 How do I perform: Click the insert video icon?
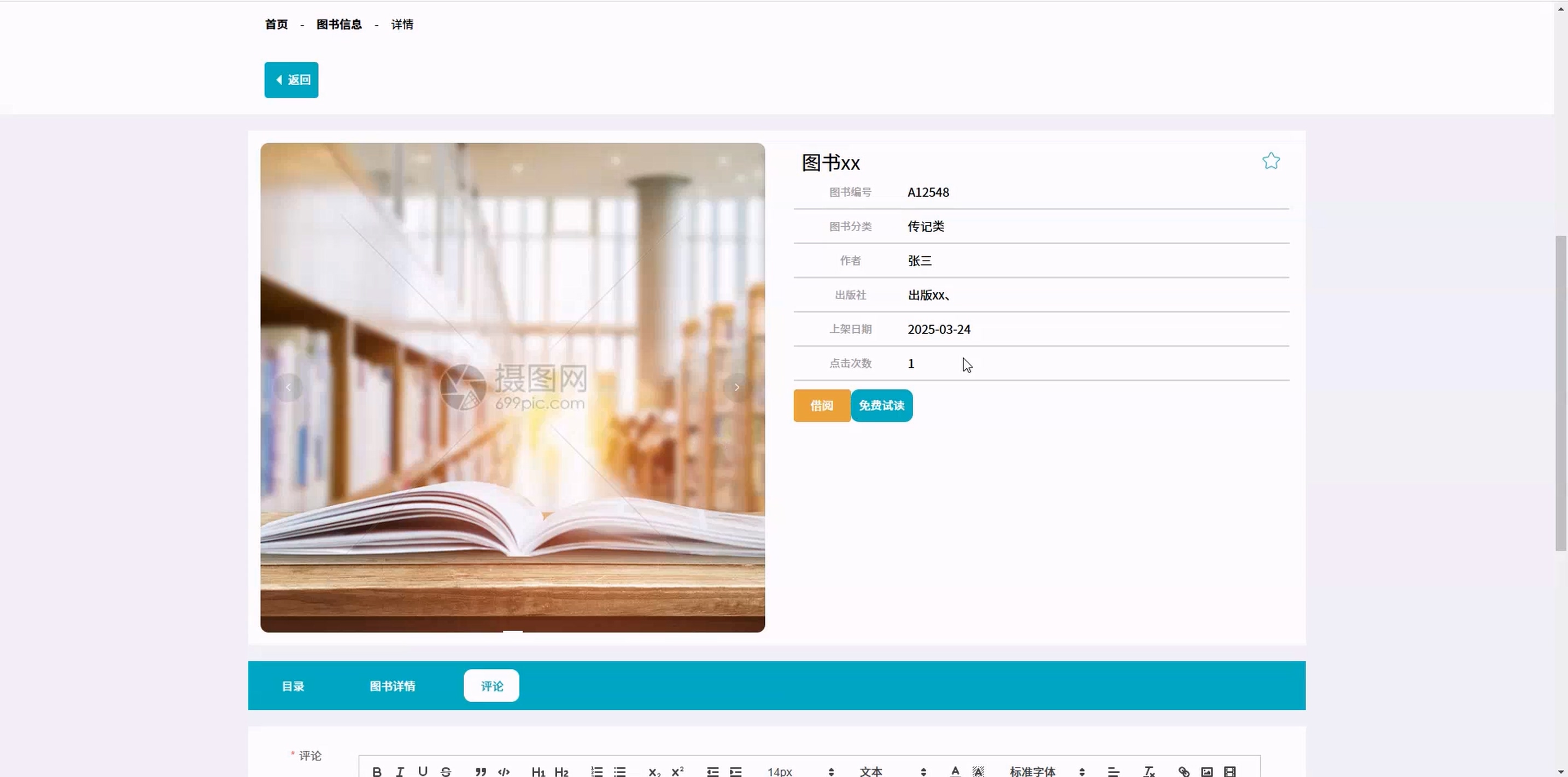1230,771
